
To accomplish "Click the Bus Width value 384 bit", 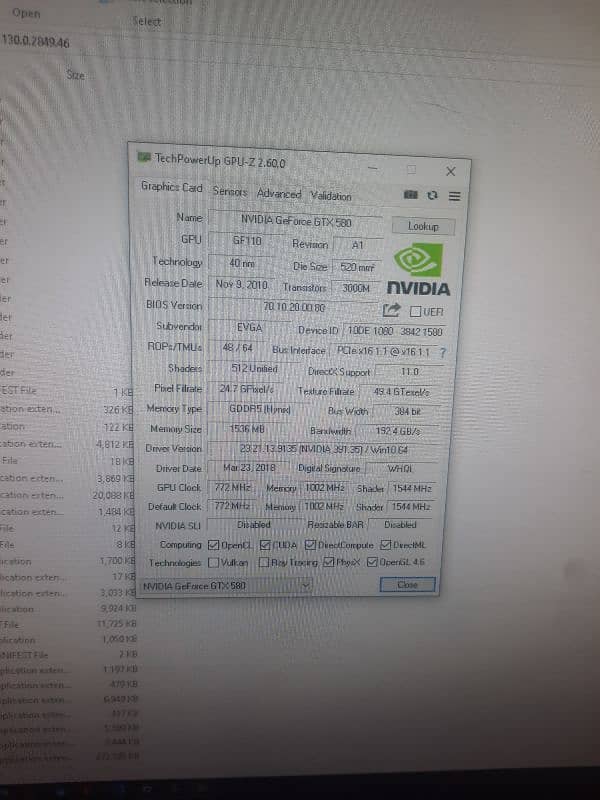I will (x=407, y=411).
